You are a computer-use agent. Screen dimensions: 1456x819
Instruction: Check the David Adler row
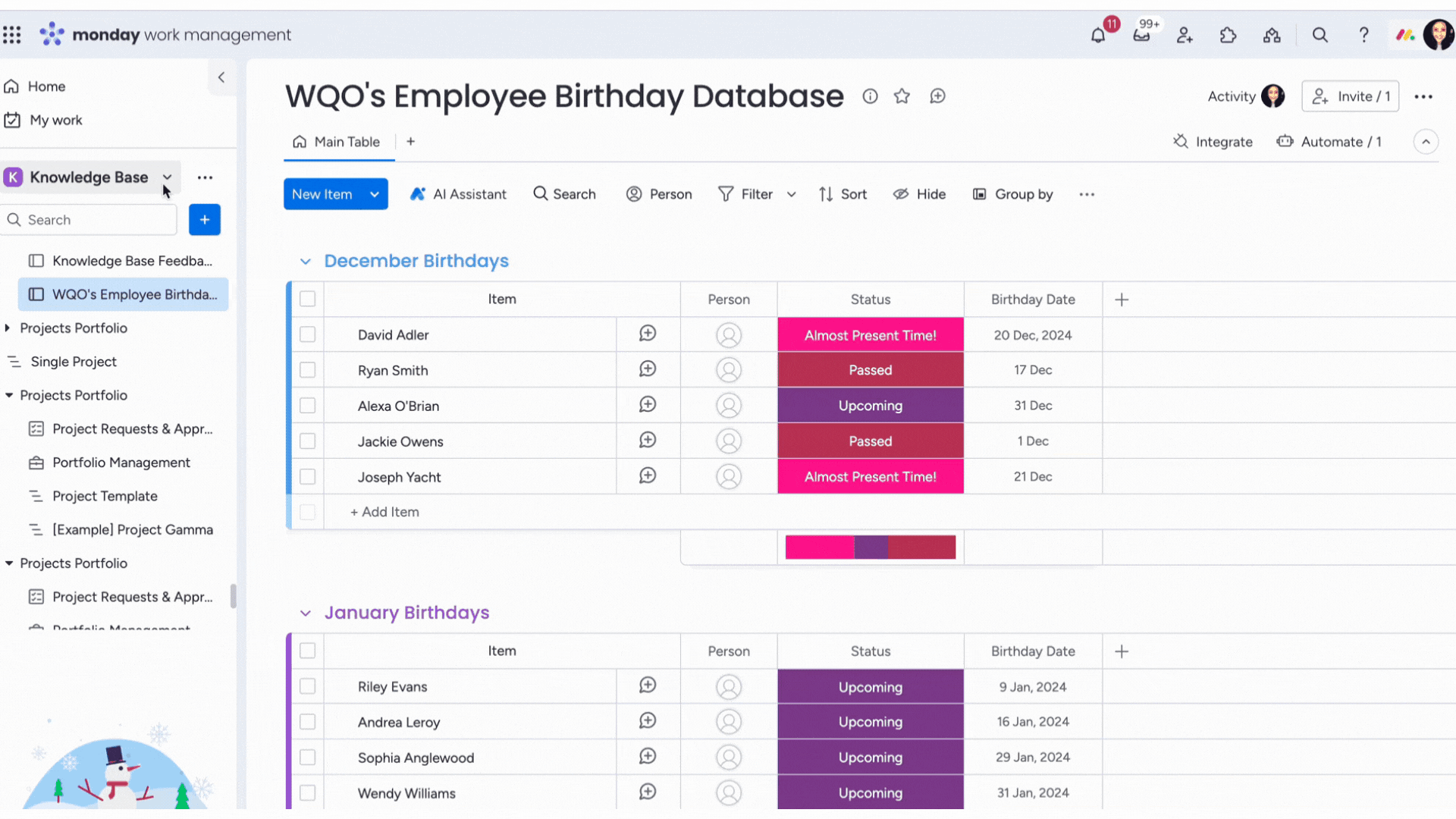(307, 334)
